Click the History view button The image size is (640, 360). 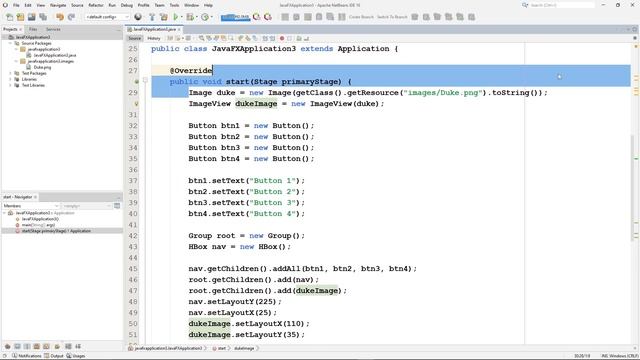[x=154, y=38]
